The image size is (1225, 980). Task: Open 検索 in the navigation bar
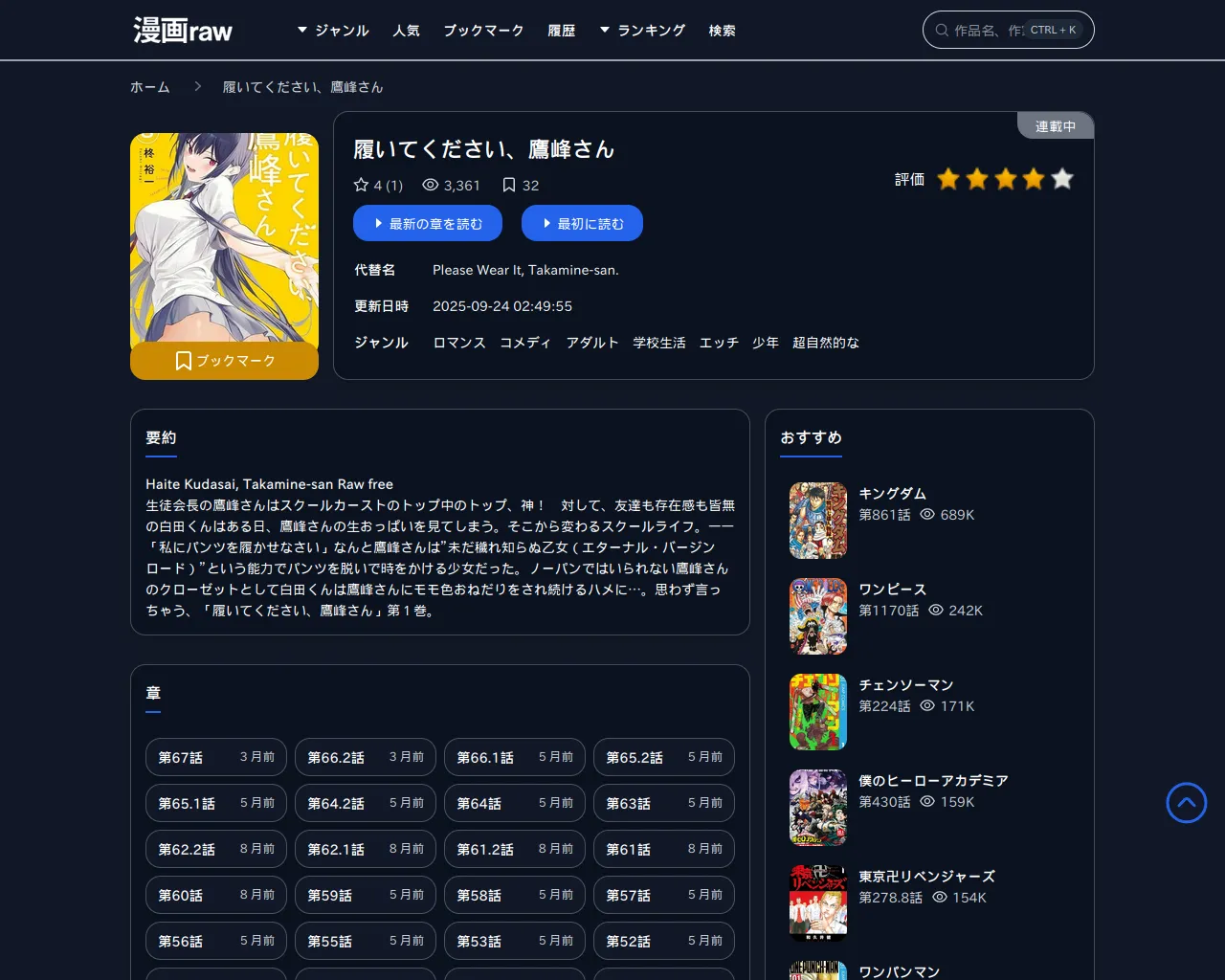point(723,31)
